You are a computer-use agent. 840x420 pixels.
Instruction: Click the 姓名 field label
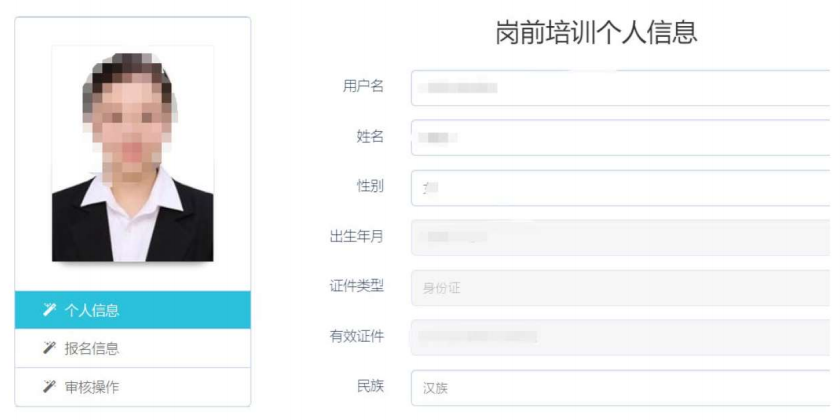pyautogui.click(x=371, y=136)
